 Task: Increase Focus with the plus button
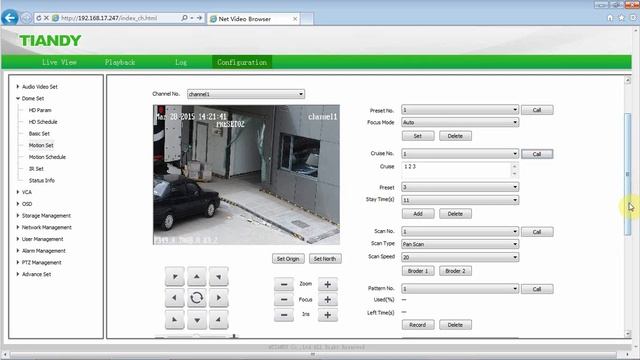327,300
